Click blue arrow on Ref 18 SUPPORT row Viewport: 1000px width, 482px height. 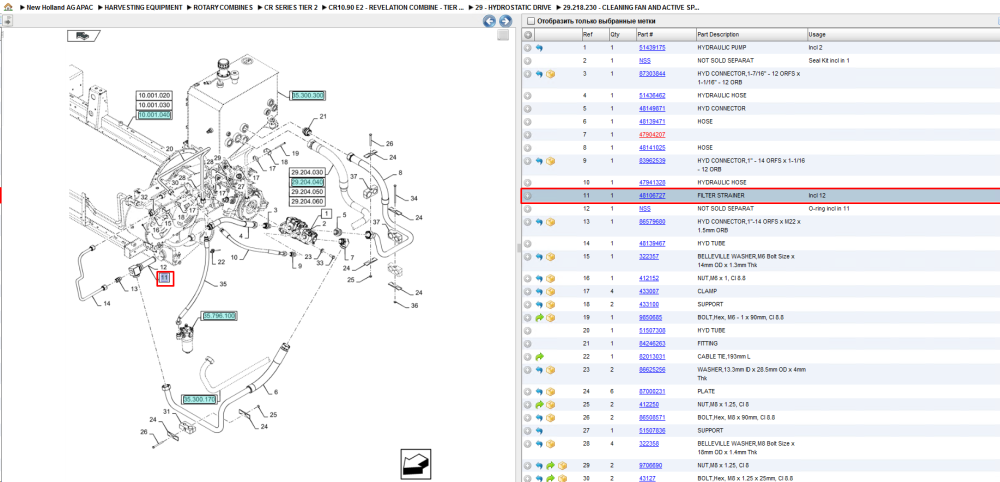pyautogui.click(x=539, y=305)
